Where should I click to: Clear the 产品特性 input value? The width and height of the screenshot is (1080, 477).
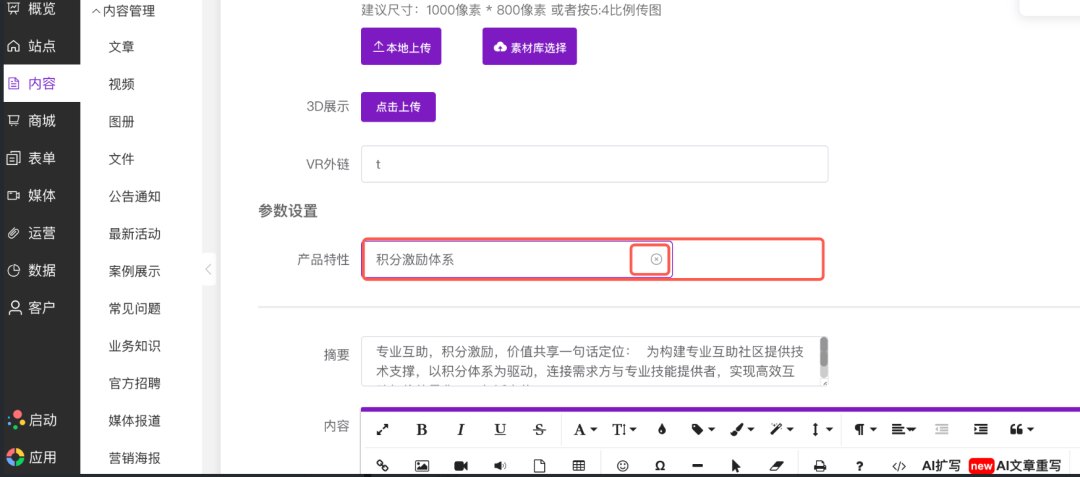[x=656, y=259]
